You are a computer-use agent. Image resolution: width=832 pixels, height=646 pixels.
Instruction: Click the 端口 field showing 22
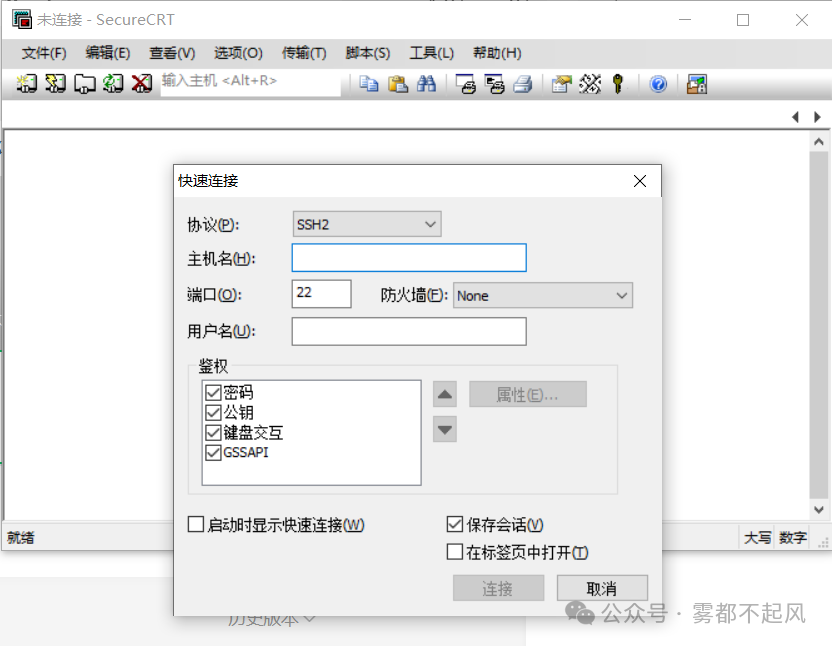coord(322,294)
